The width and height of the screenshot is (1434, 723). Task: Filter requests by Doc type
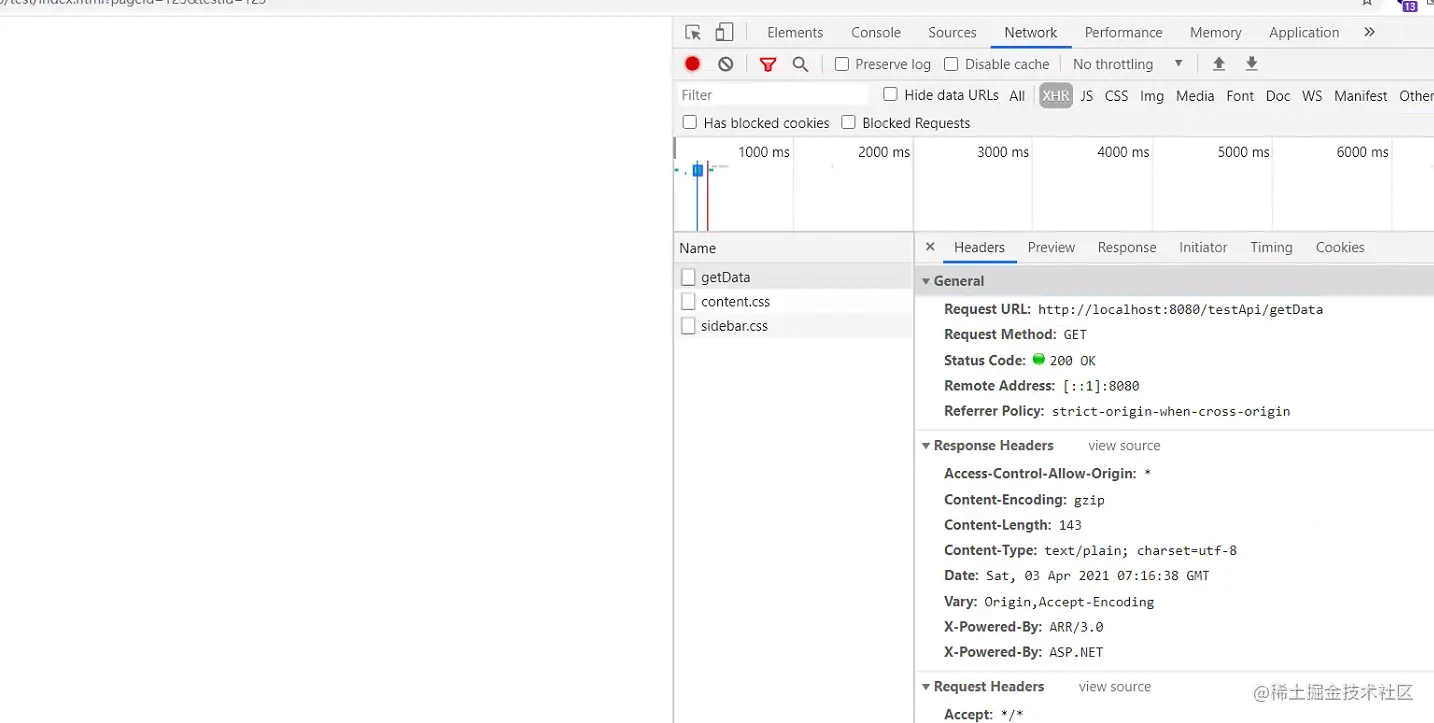pos(1278,96)
